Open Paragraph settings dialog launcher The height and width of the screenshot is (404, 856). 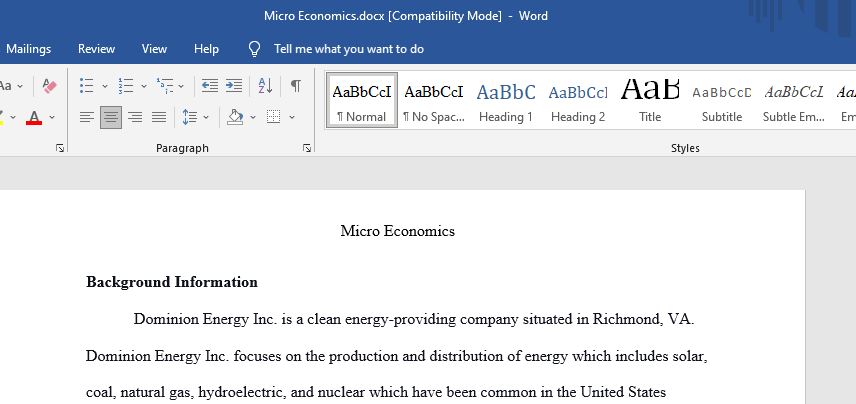pos(307,148)
